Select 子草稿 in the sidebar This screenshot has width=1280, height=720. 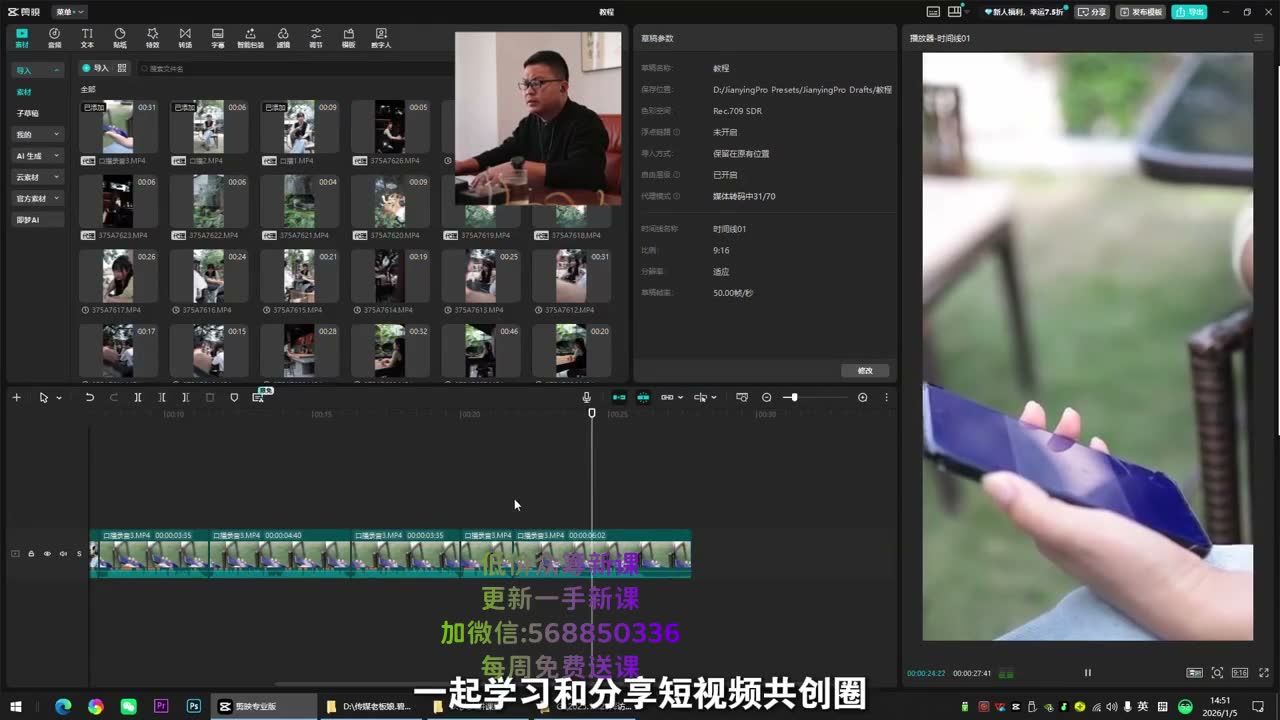(28, 113)
